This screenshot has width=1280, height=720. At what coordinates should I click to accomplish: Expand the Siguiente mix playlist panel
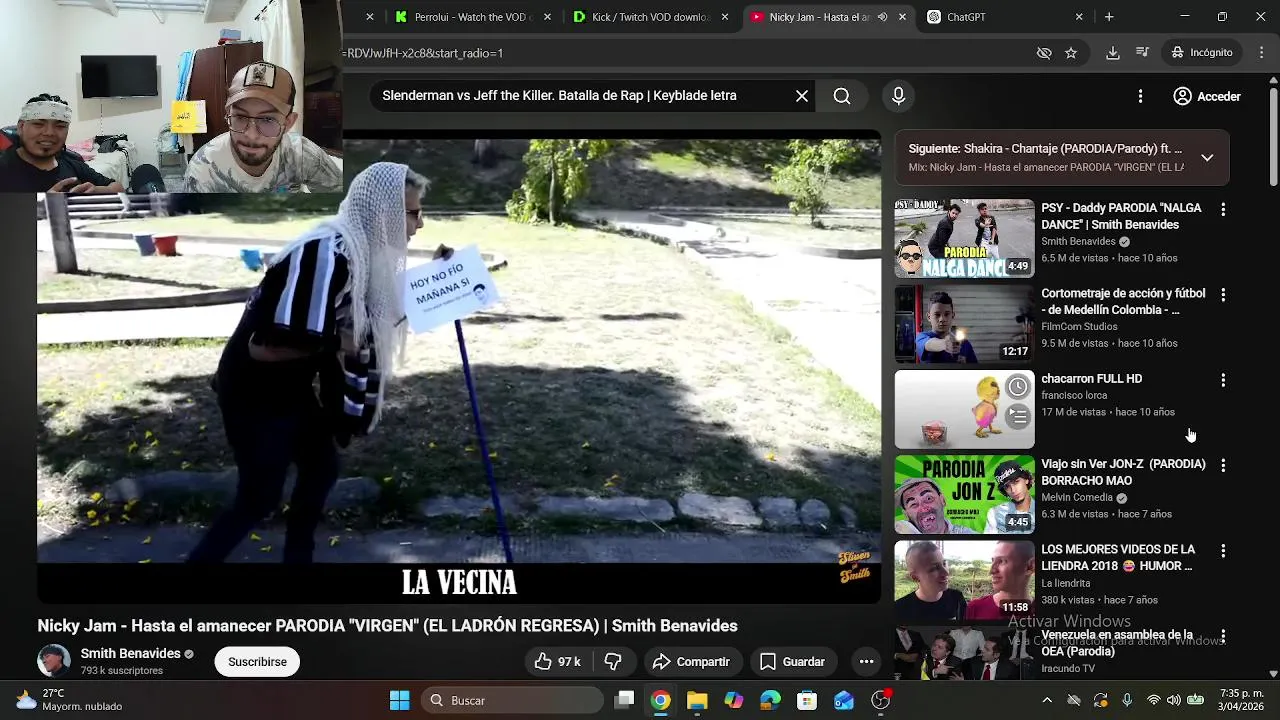pyautogui.click(x=1207, y=158)
